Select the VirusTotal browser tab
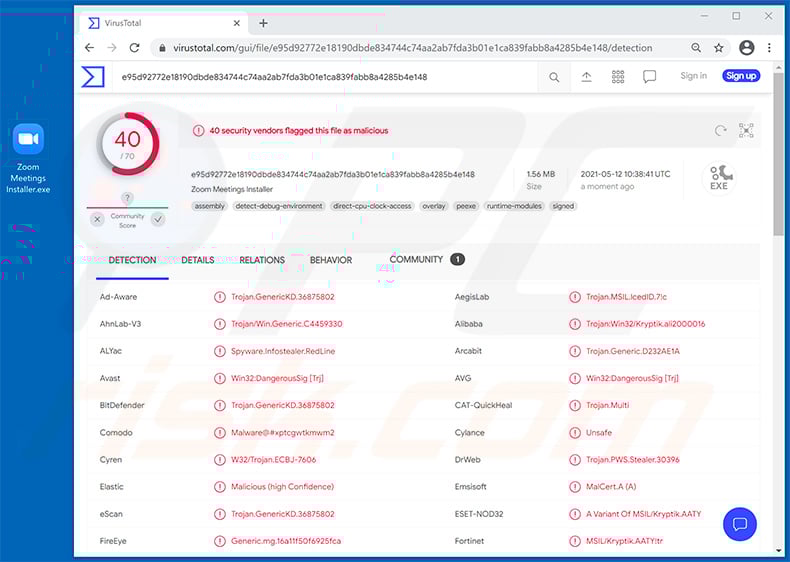This screenshot has width=790, height=562. tap(164, 23)
